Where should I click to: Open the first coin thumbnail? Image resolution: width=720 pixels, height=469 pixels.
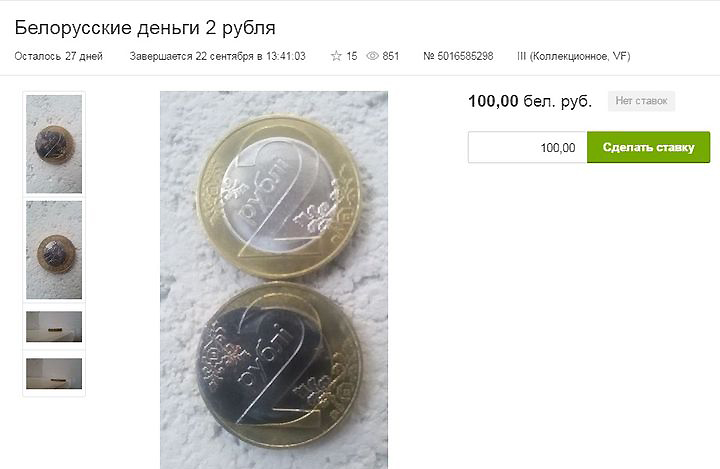coord(54,144)
